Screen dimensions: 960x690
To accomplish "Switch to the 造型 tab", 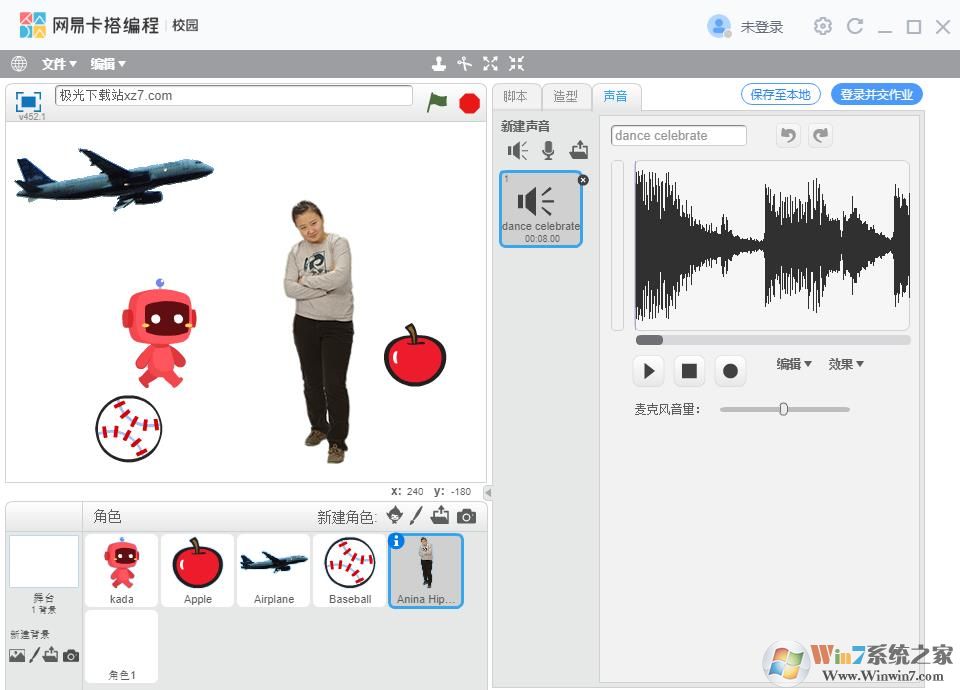I will tap(566, 96).
